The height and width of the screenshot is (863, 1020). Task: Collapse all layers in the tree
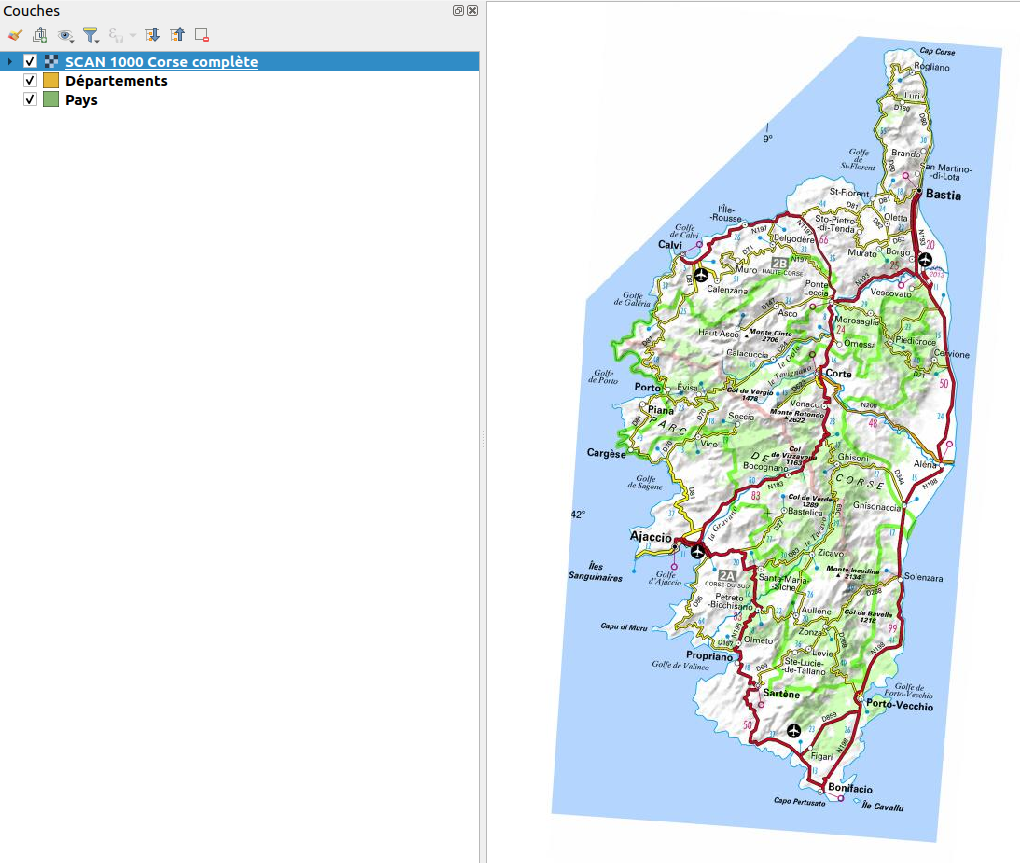(178, 35)
